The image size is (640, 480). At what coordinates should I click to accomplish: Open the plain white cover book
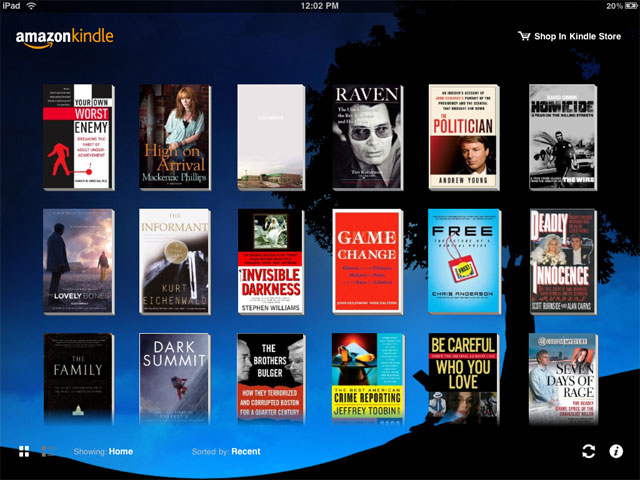click(x=271, y=137)
